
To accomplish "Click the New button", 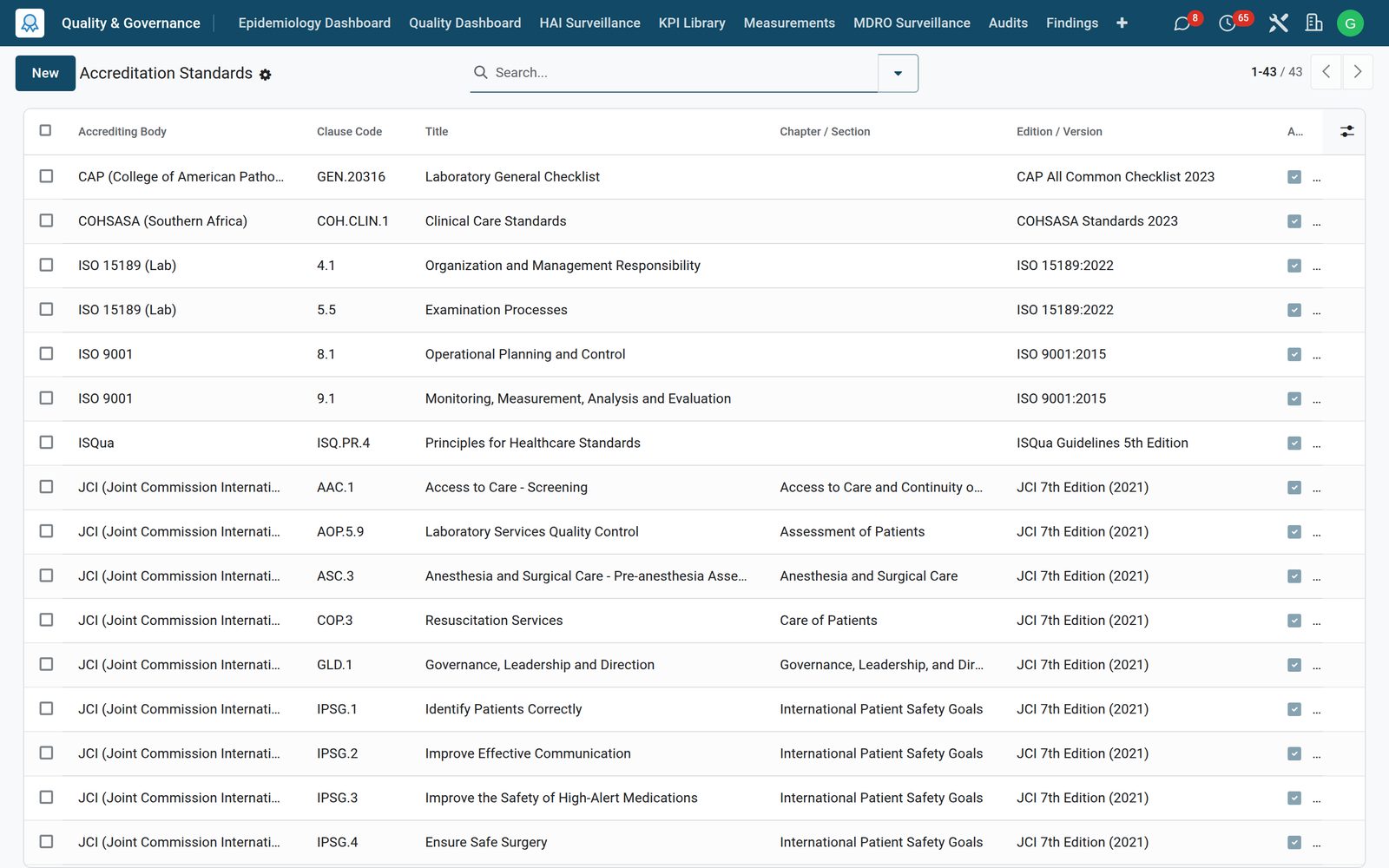I will coord(45,73).
